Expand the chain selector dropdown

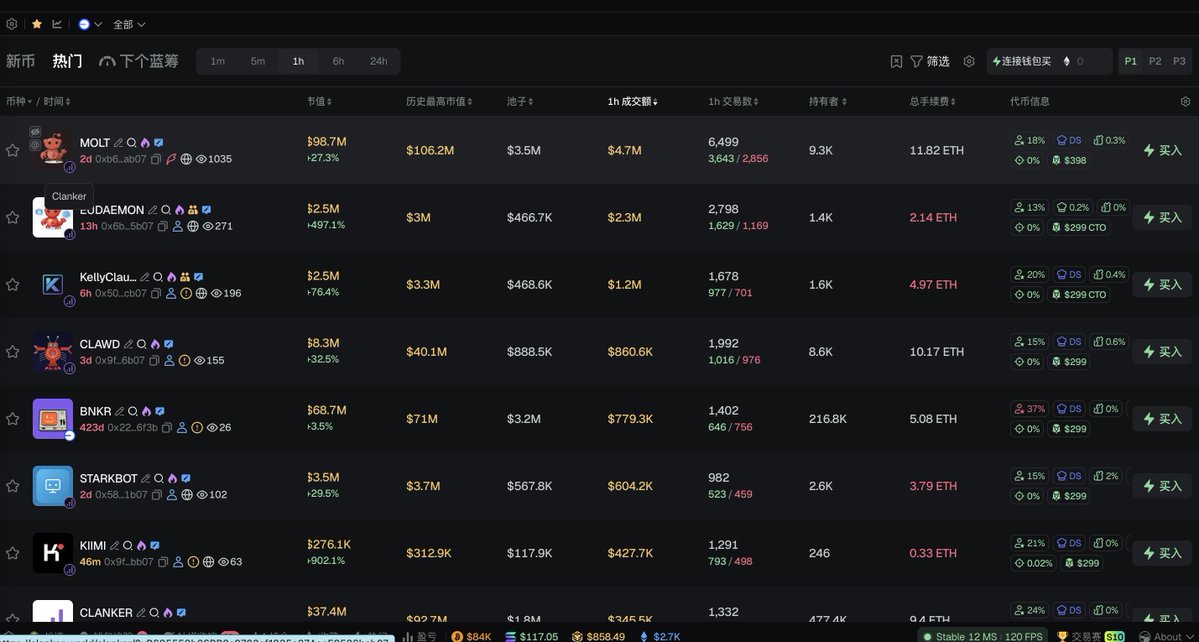click(90, 24)
